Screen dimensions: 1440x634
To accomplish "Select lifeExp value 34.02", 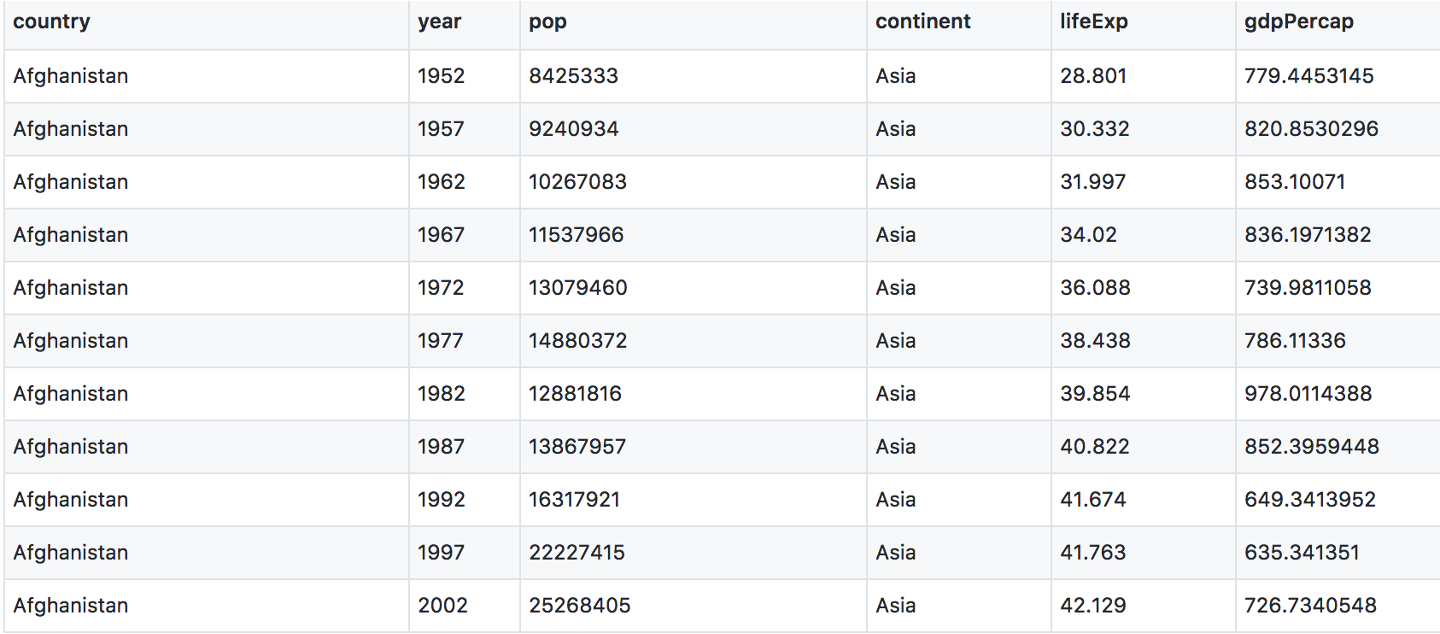I will pyautogui.click(x=1088, y=235).
